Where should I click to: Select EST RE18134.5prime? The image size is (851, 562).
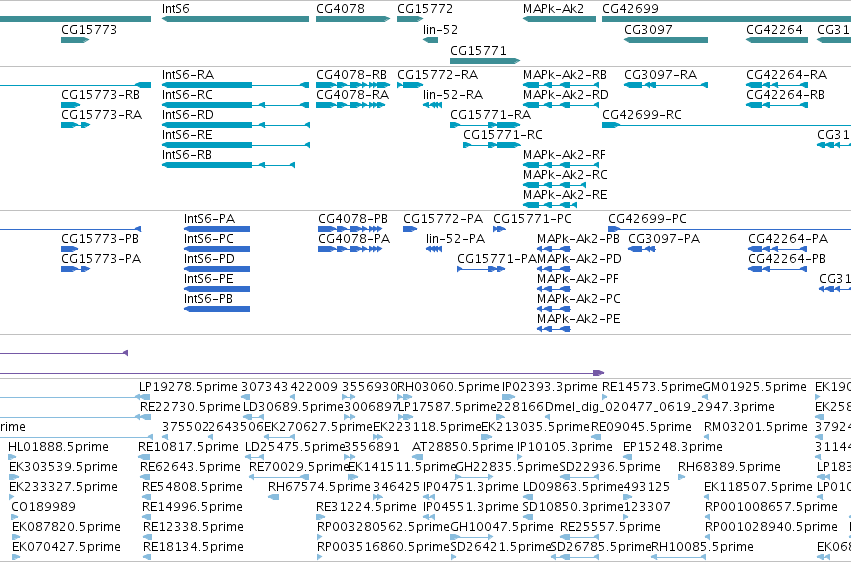click(193, 547)
